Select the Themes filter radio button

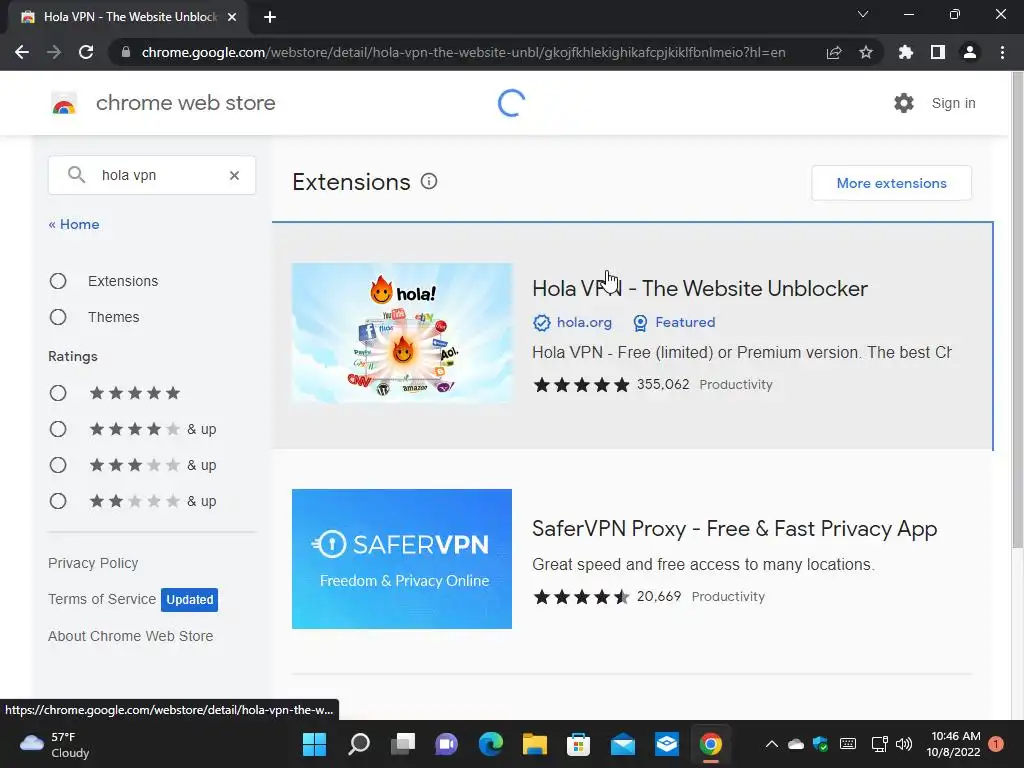[x=58, y=317]
